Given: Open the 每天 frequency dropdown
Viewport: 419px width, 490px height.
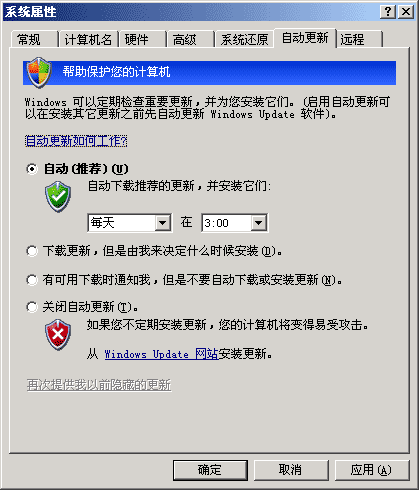Looking at the screenshot, I should (x=130, y=223).
